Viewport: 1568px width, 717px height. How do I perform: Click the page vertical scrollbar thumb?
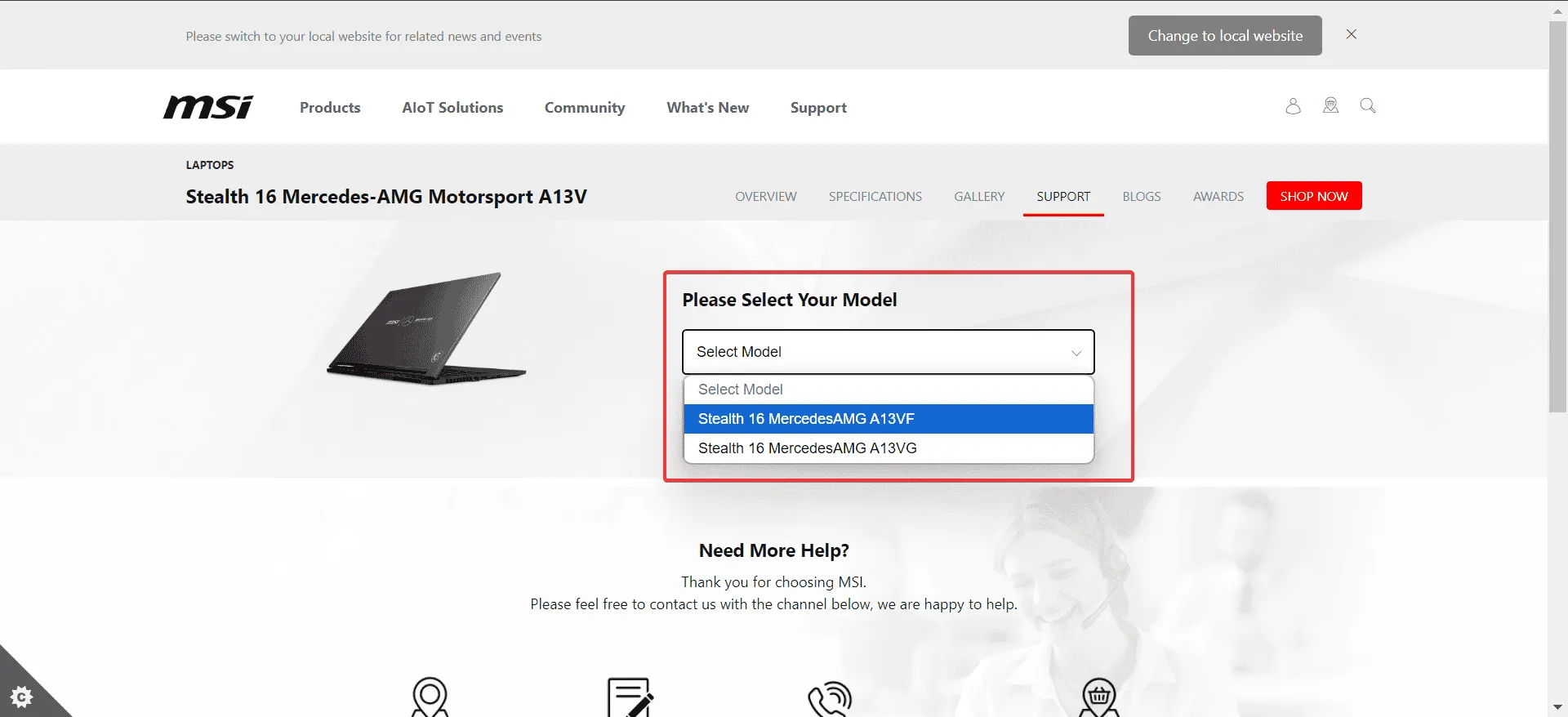click(x=1558, y=216)
